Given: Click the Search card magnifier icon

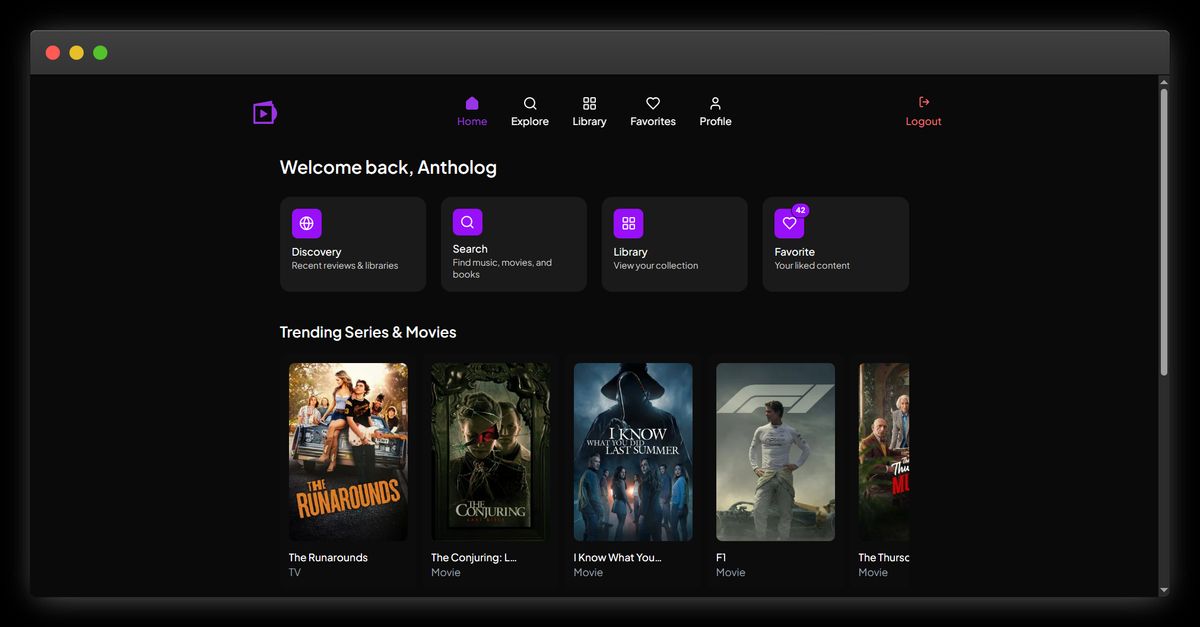Looking at the screenshot, I should coord(467,222).
